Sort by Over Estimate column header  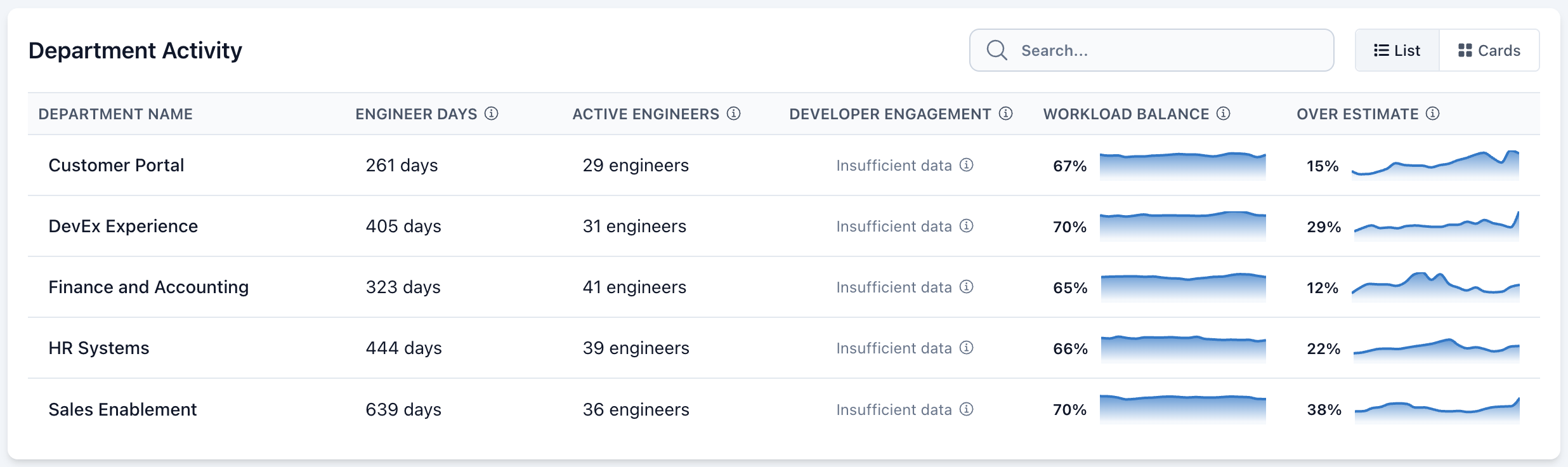point(1357,114)
